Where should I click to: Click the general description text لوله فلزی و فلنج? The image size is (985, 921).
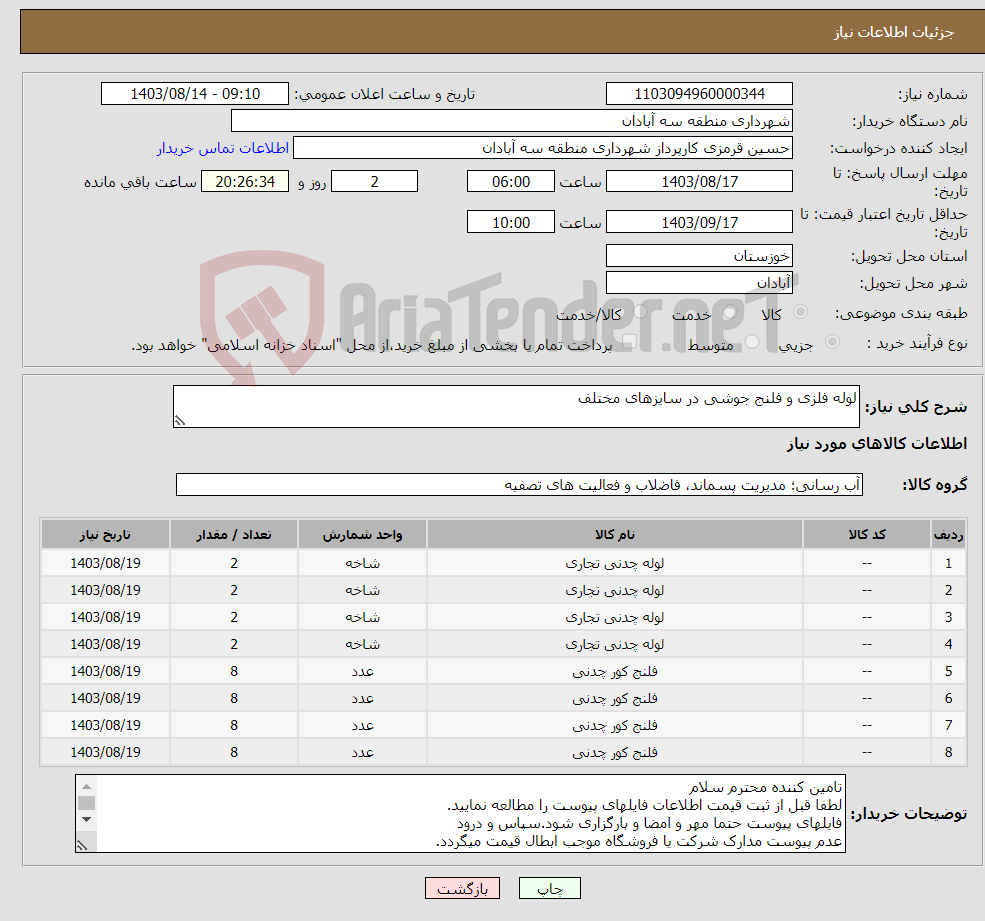pos(717,398)
